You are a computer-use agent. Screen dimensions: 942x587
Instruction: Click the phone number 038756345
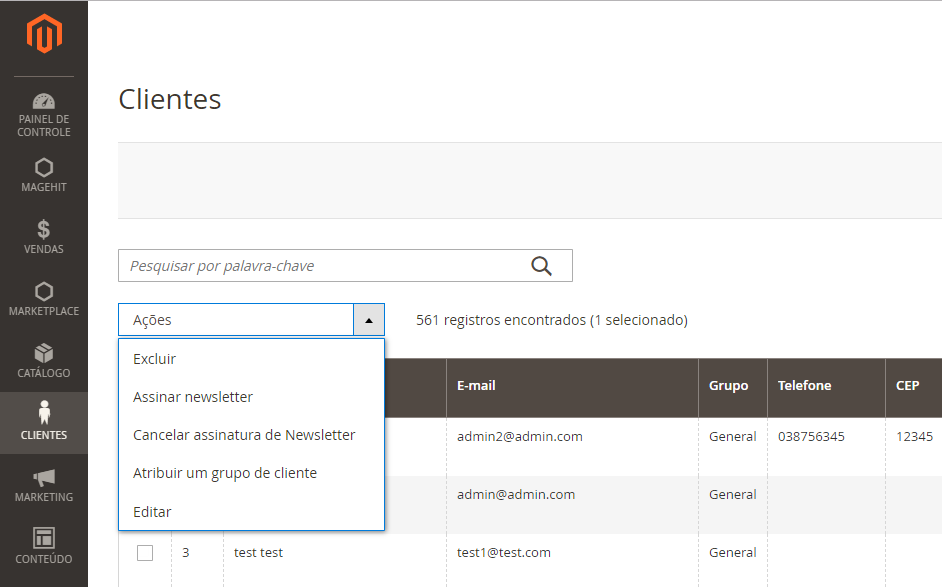click(x=811, y=437)
